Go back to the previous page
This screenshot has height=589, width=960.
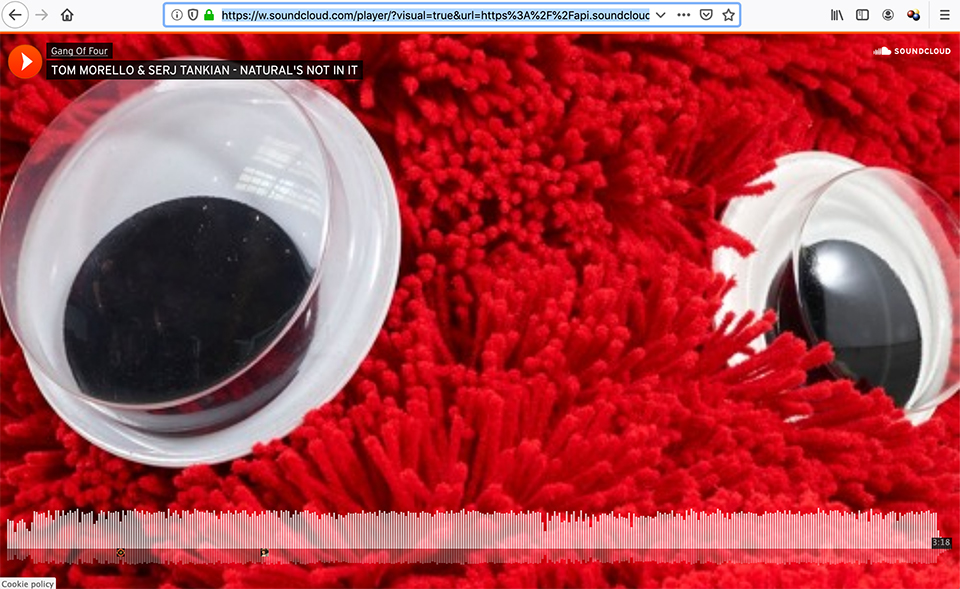click(x=15, y=15)
